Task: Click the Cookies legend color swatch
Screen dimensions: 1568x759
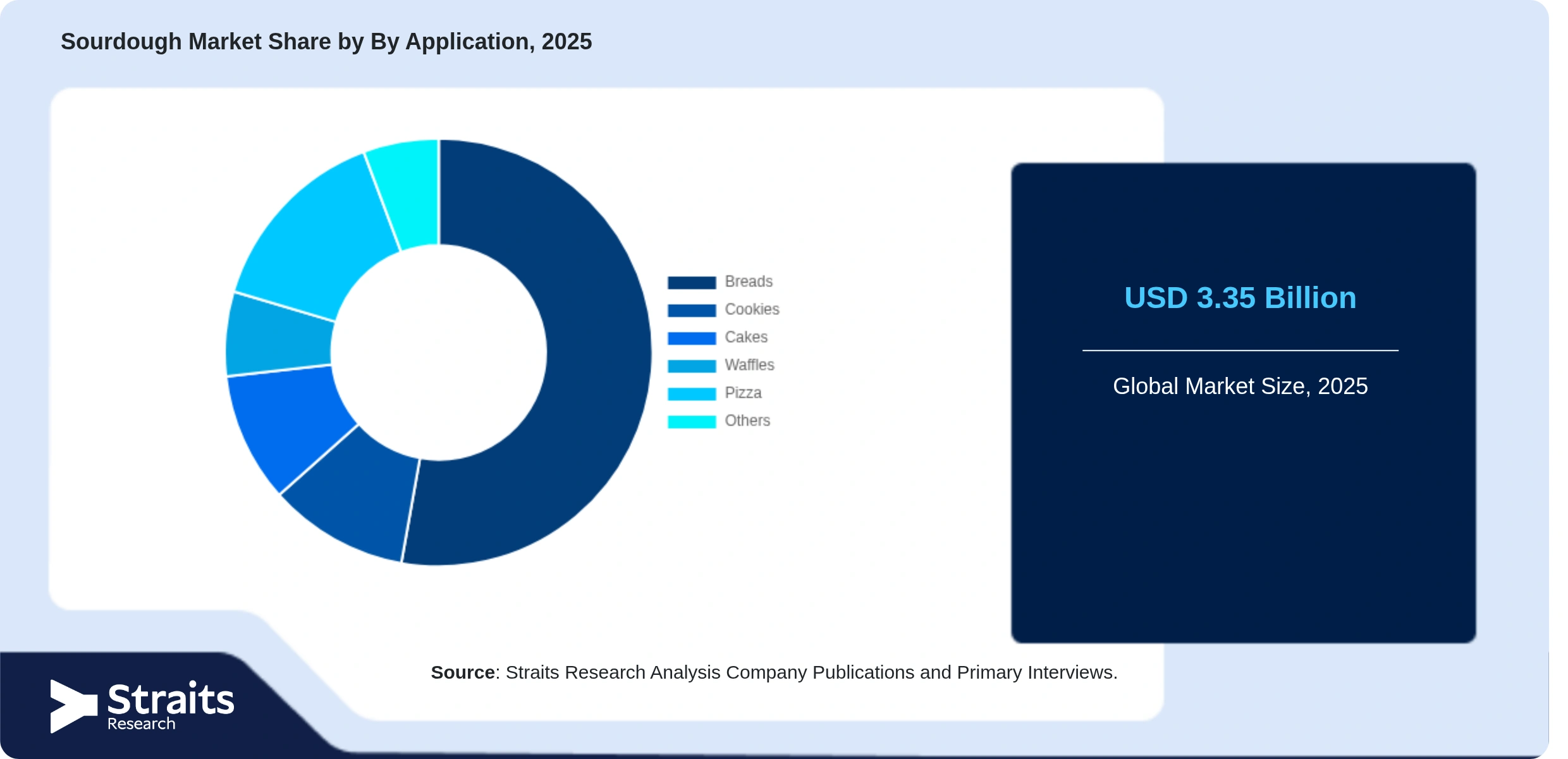Action: coord(692,310)
